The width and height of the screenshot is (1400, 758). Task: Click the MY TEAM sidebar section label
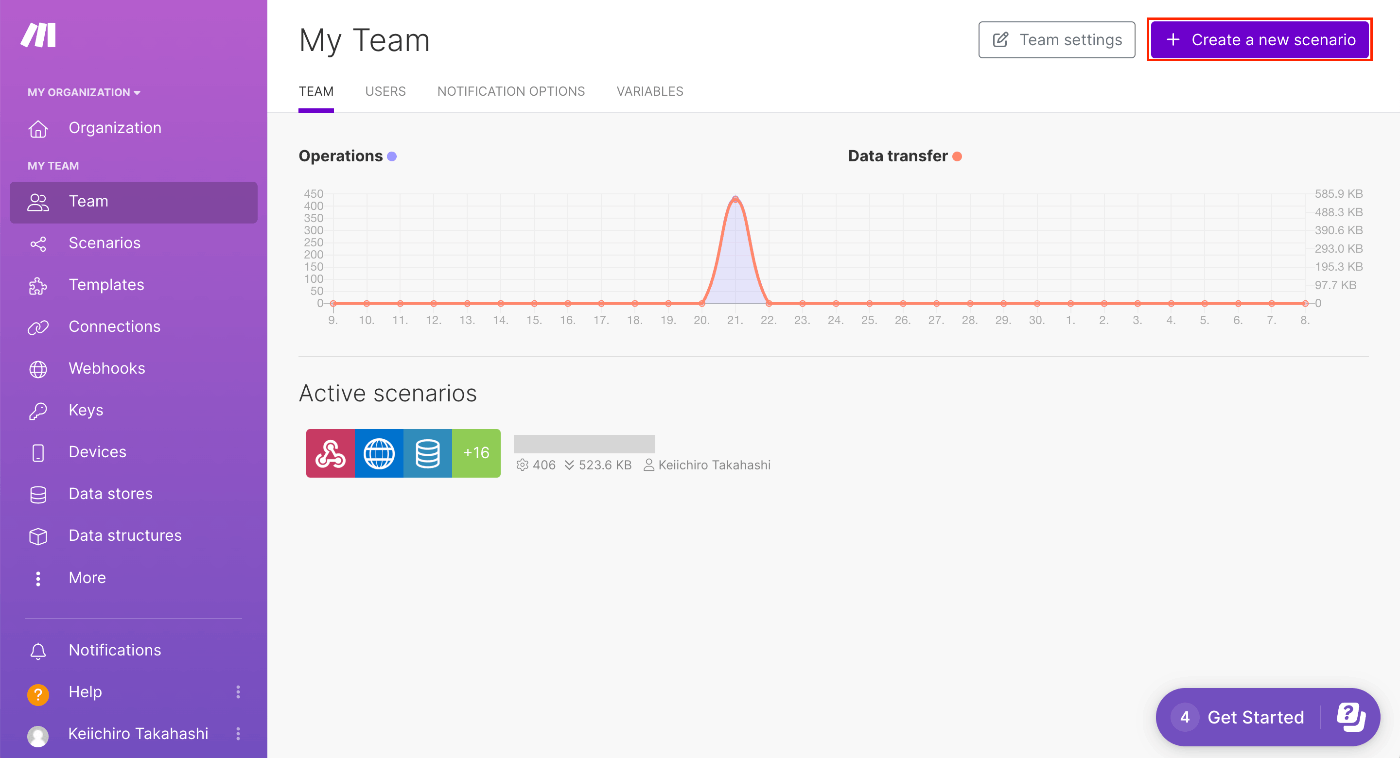click(x=53, y=166)
